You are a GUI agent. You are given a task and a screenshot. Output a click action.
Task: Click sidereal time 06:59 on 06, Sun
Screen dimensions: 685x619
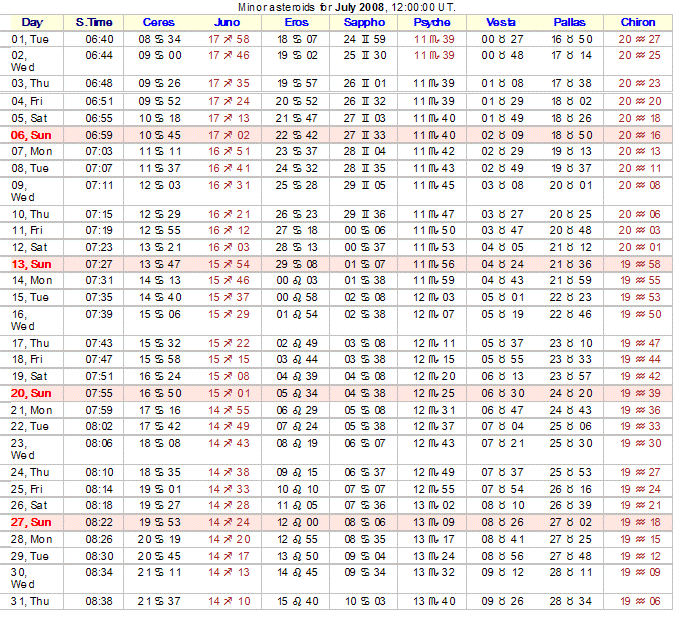(x=99, y=135)
